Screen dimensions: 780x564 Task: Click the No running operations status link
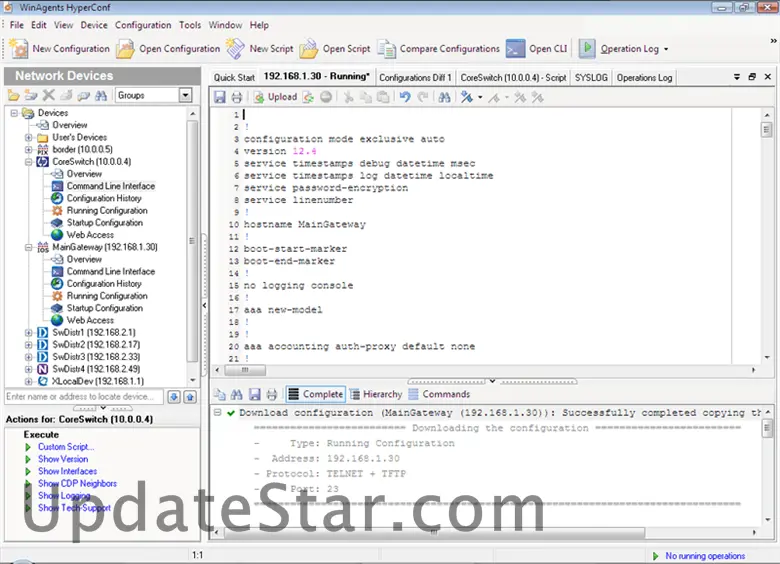[705, 556]
